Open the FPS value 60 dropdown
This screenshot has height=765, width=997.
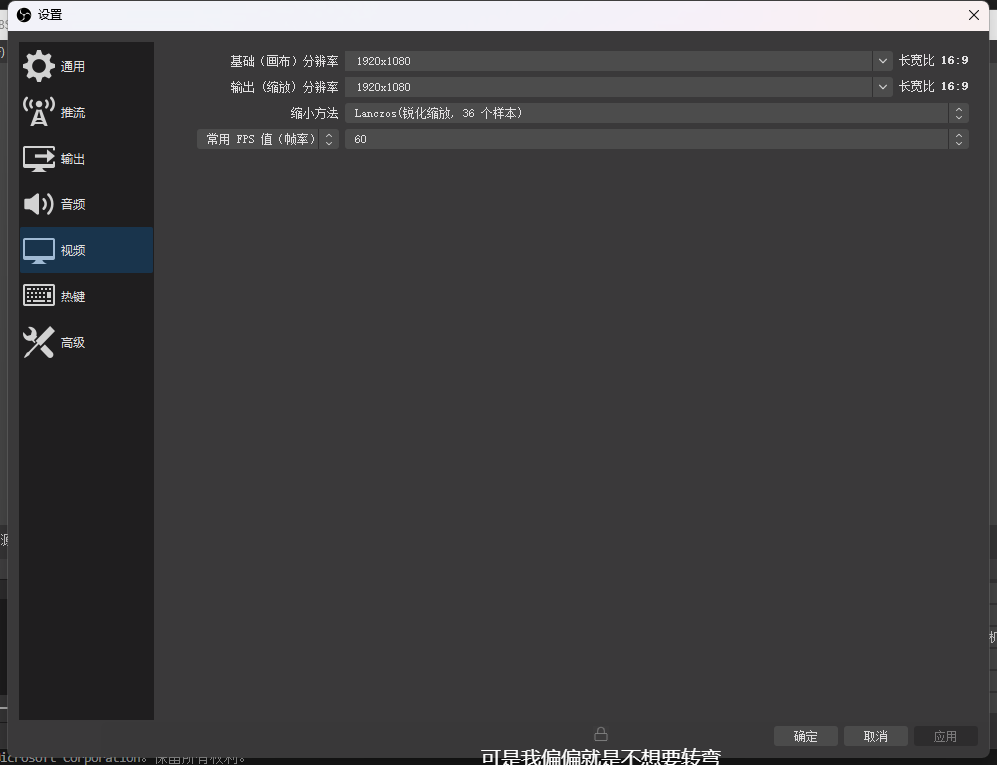pos(656,139)
